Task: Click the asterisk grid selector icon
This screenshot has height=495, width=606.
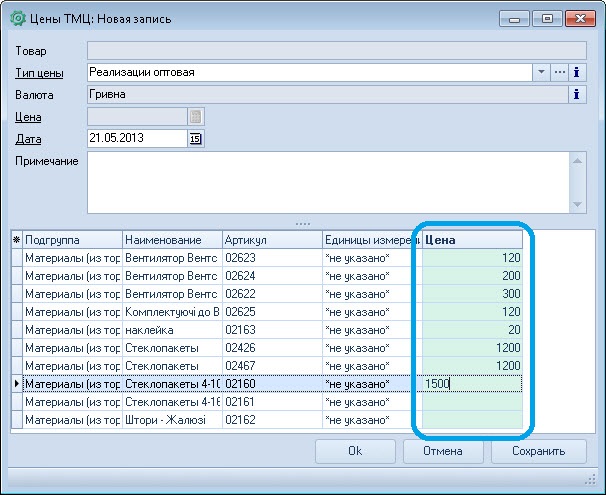Action: 17,240
